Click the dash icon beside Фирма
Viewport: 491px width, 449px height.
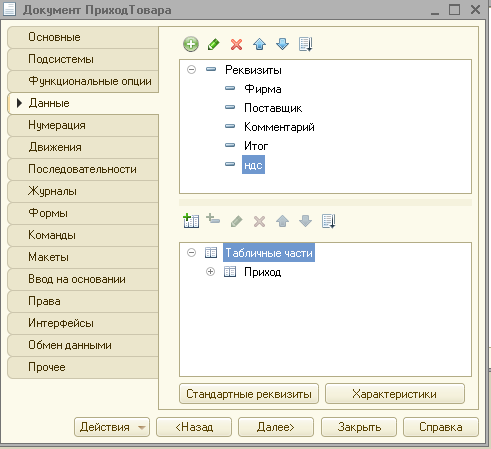(230, 88)
